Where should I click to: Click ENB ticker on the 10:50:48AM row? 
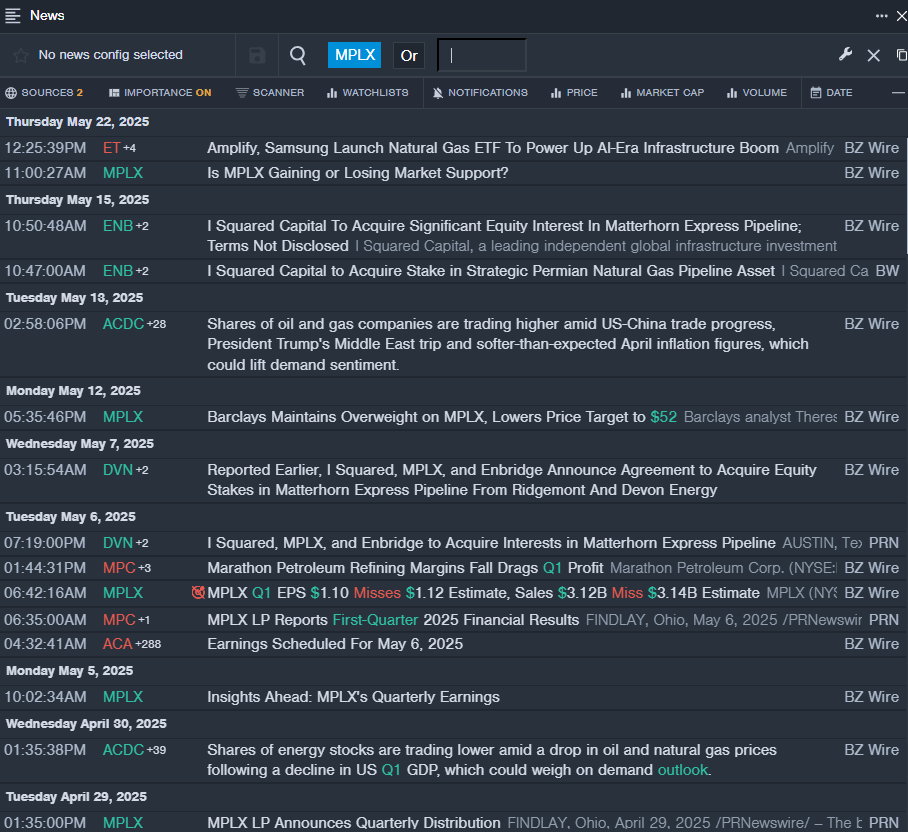point(118,226)
